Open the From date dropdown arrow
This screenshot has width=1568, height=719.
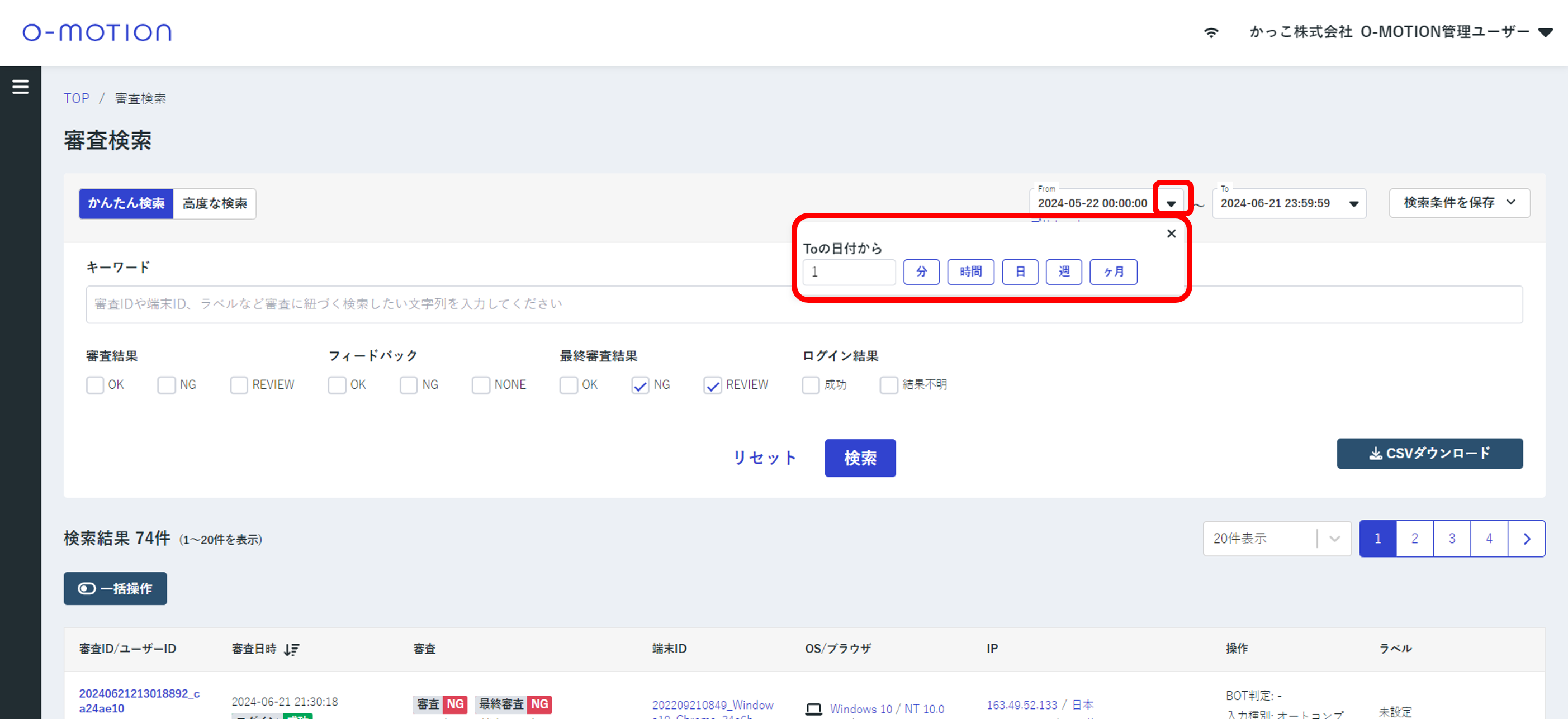(1171, 204)
